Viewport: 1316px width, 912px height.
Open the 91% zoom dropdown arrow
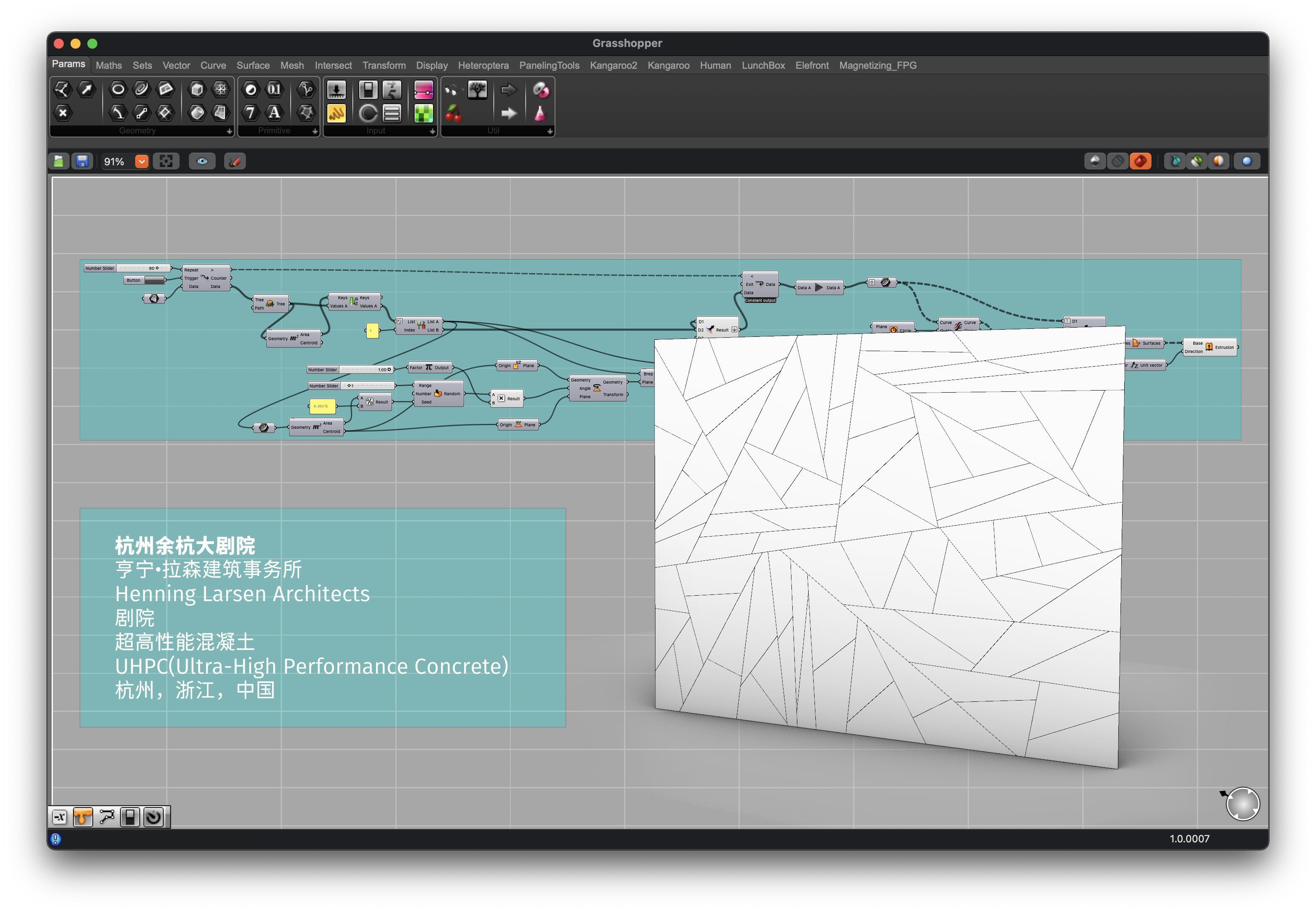coord(141,162)
